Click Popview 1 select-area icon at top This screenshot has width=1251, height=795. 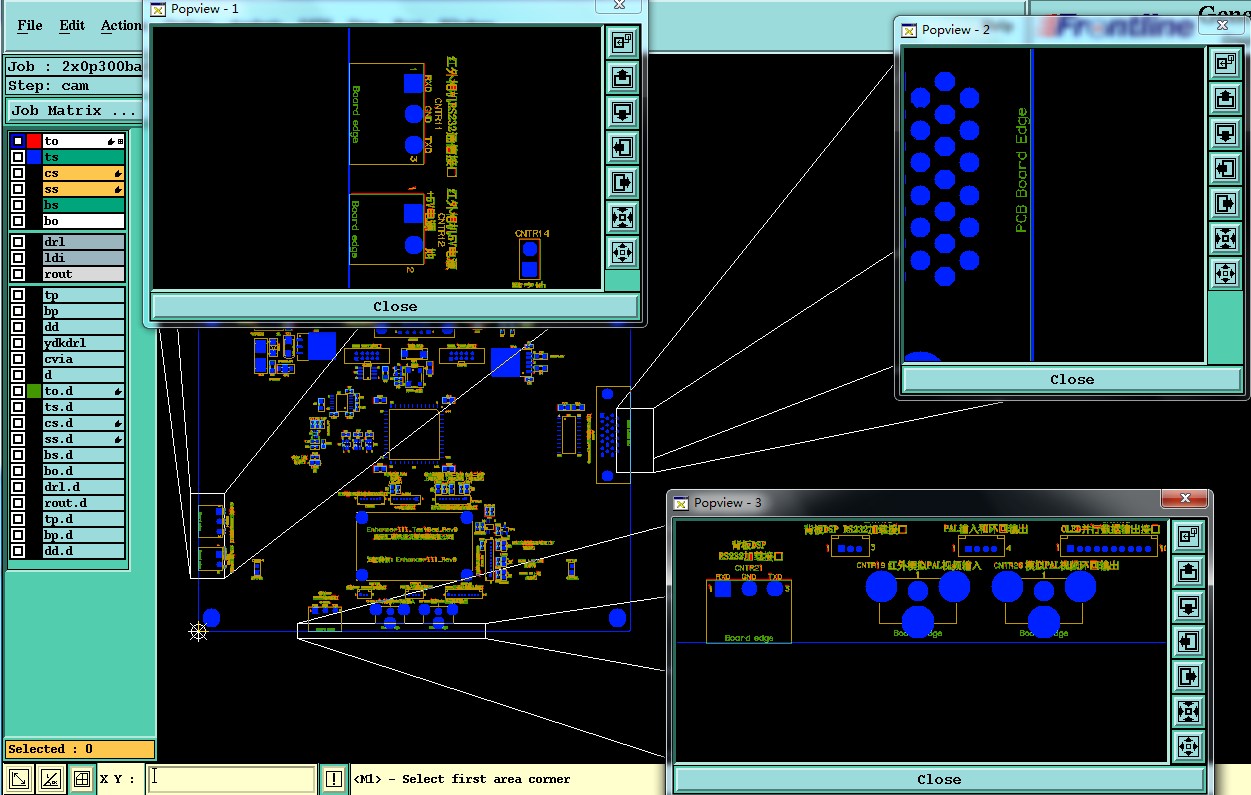(x=622, y=42)
